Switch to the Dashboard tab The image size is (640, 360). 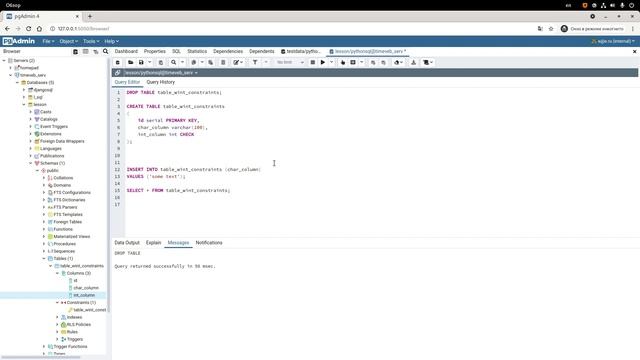click(126, 51)
